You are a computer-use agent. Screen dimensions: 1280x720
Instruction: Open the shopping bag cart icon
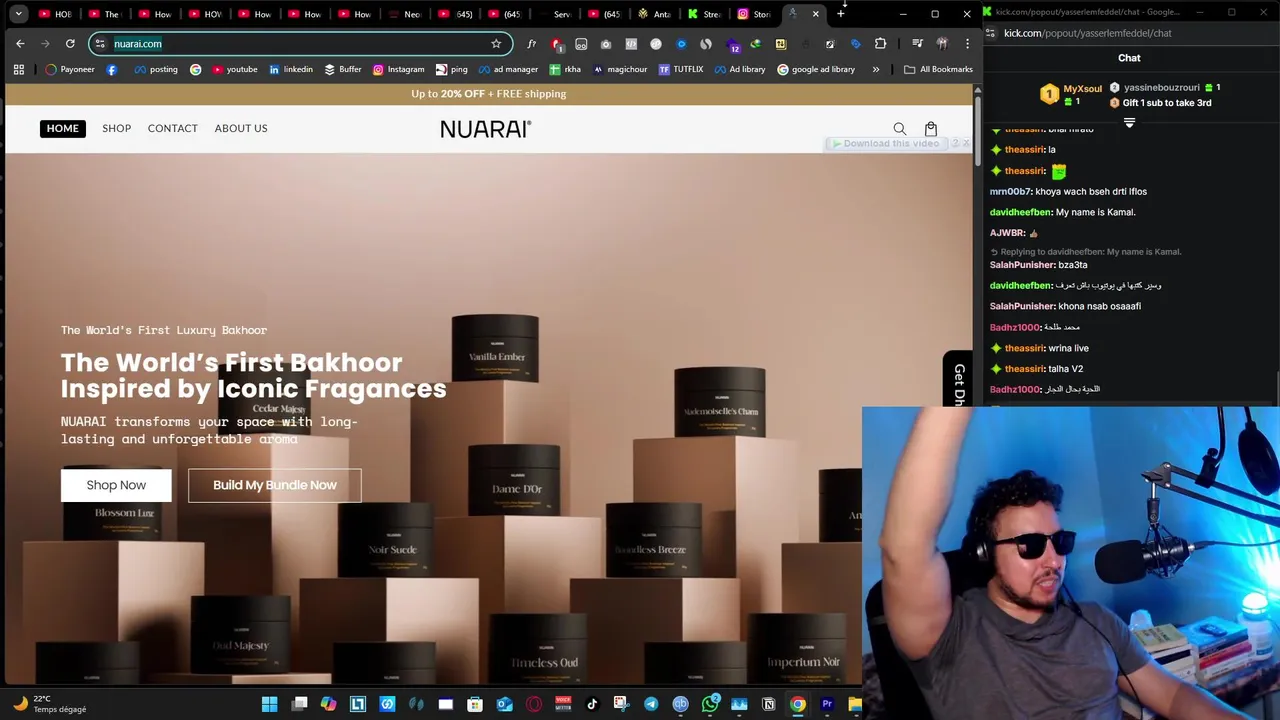tap(931, 129)
